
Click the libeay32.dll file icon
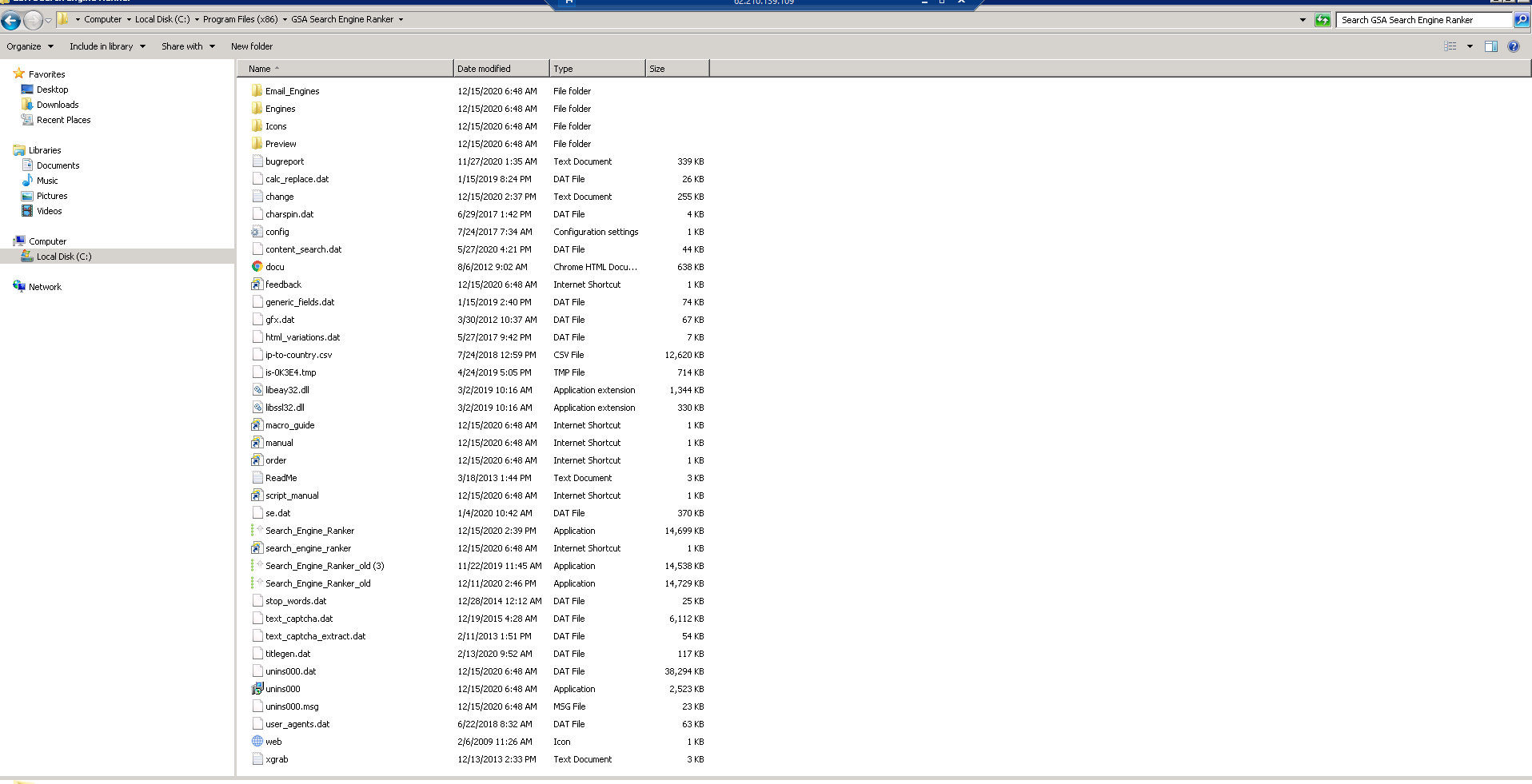(257, 390)
